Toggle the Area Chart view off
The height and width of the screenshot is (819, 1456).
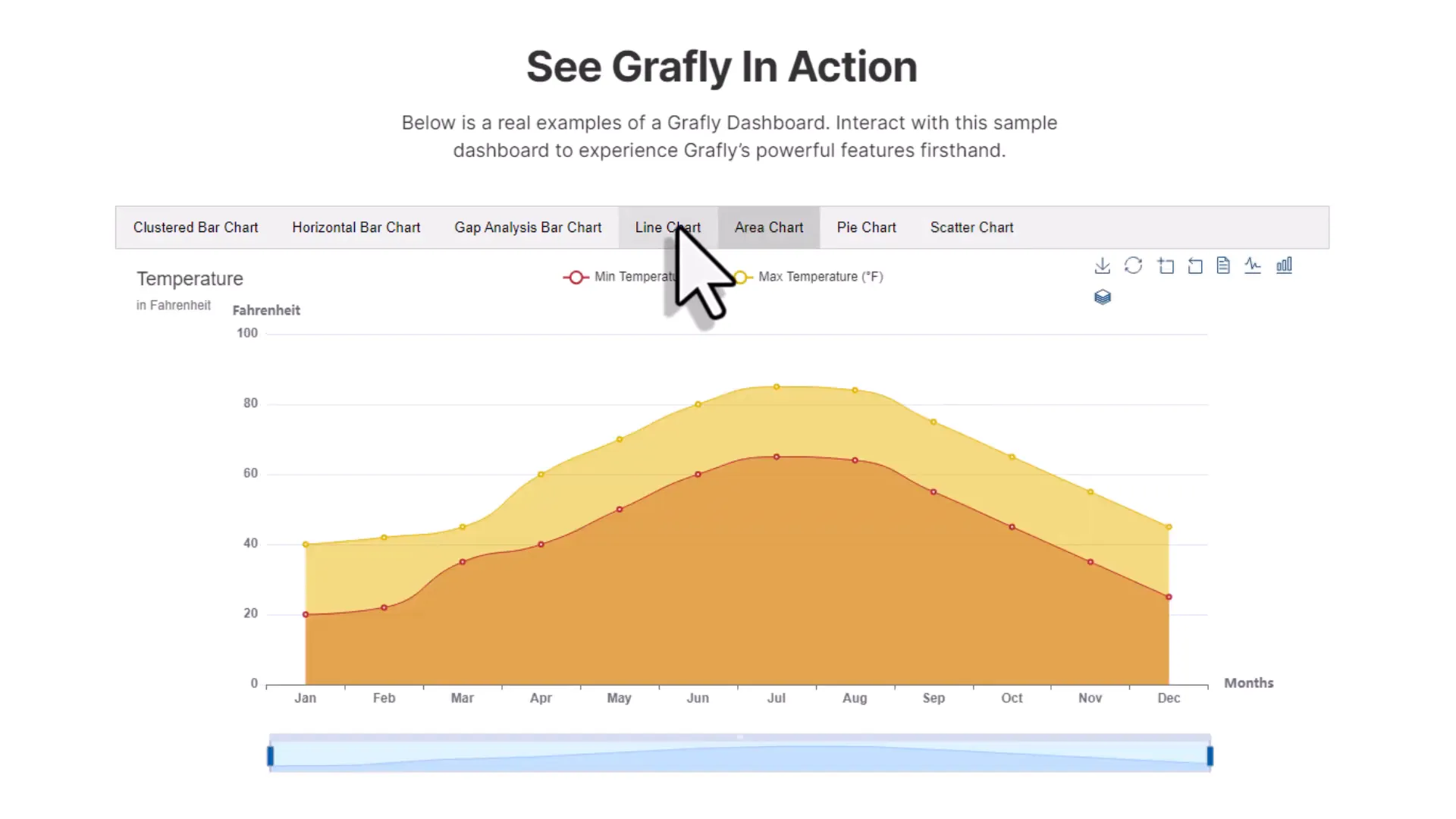click(768, 227)
